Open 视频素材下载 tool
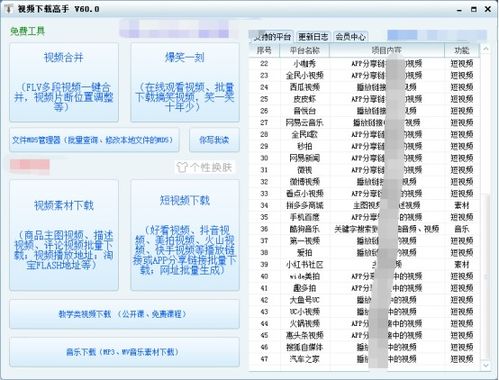Image resolution: width=499 pixels, height=380 pixels. coord(64,235)
